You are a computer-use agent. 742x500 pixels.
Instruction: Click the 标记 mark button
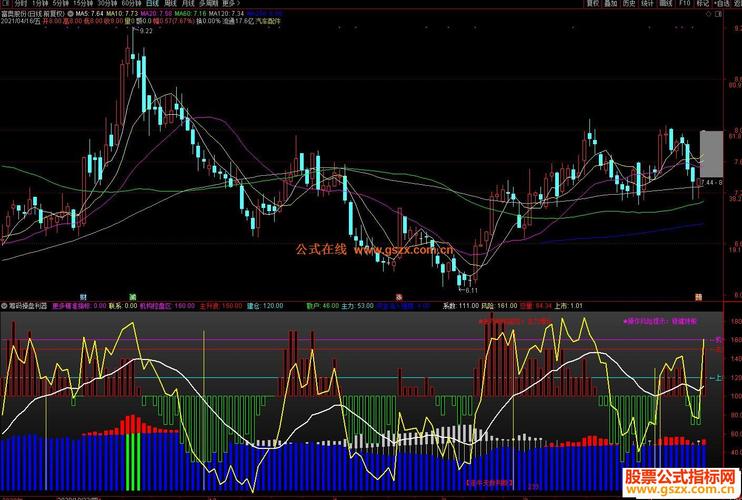(x=703, y=3)
